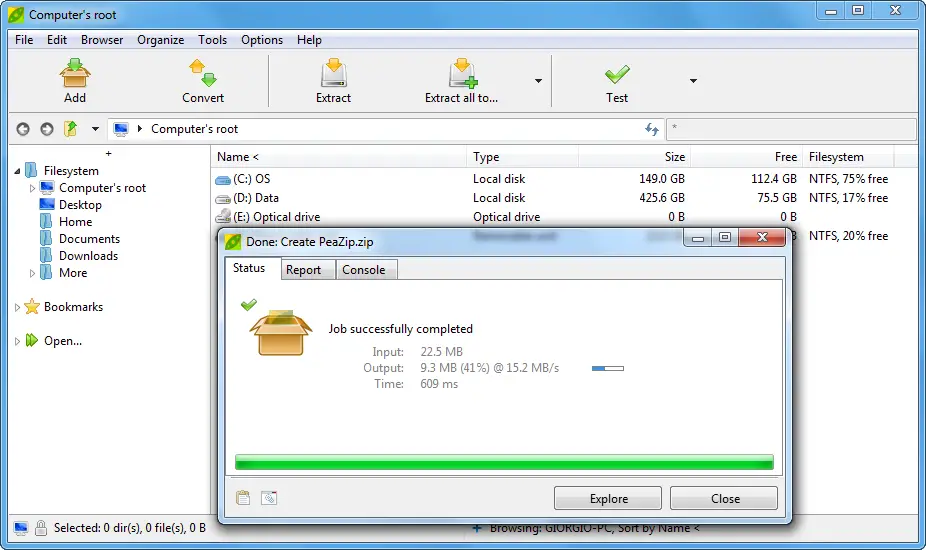Open the Organize menu

[161, 40]
